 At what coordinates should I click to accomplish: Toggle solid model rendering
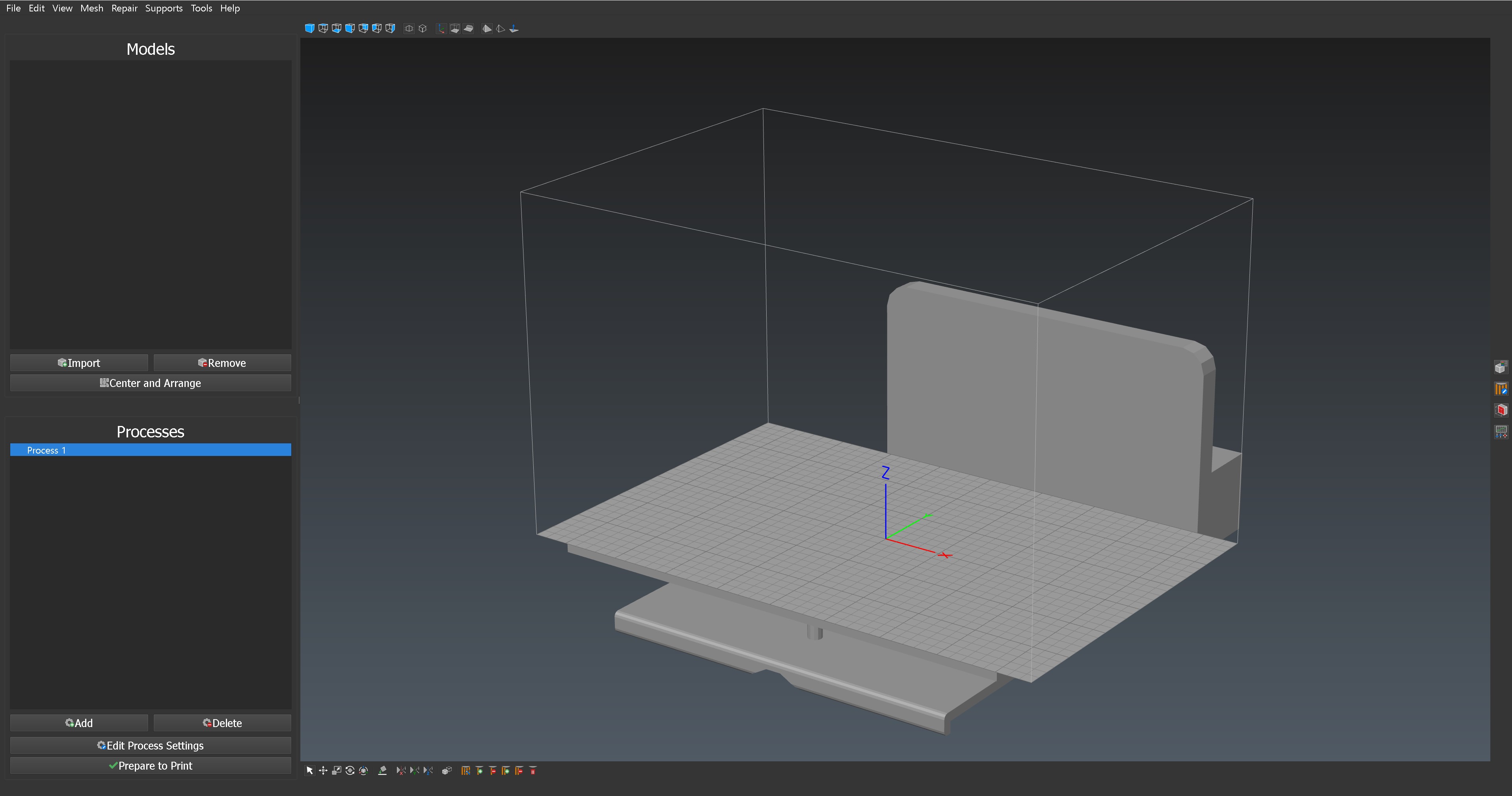487,28
